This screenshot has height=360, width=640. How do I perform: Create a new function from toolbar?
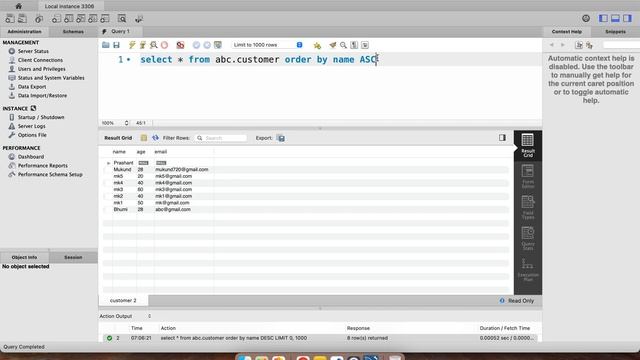(x=105, y=19)
